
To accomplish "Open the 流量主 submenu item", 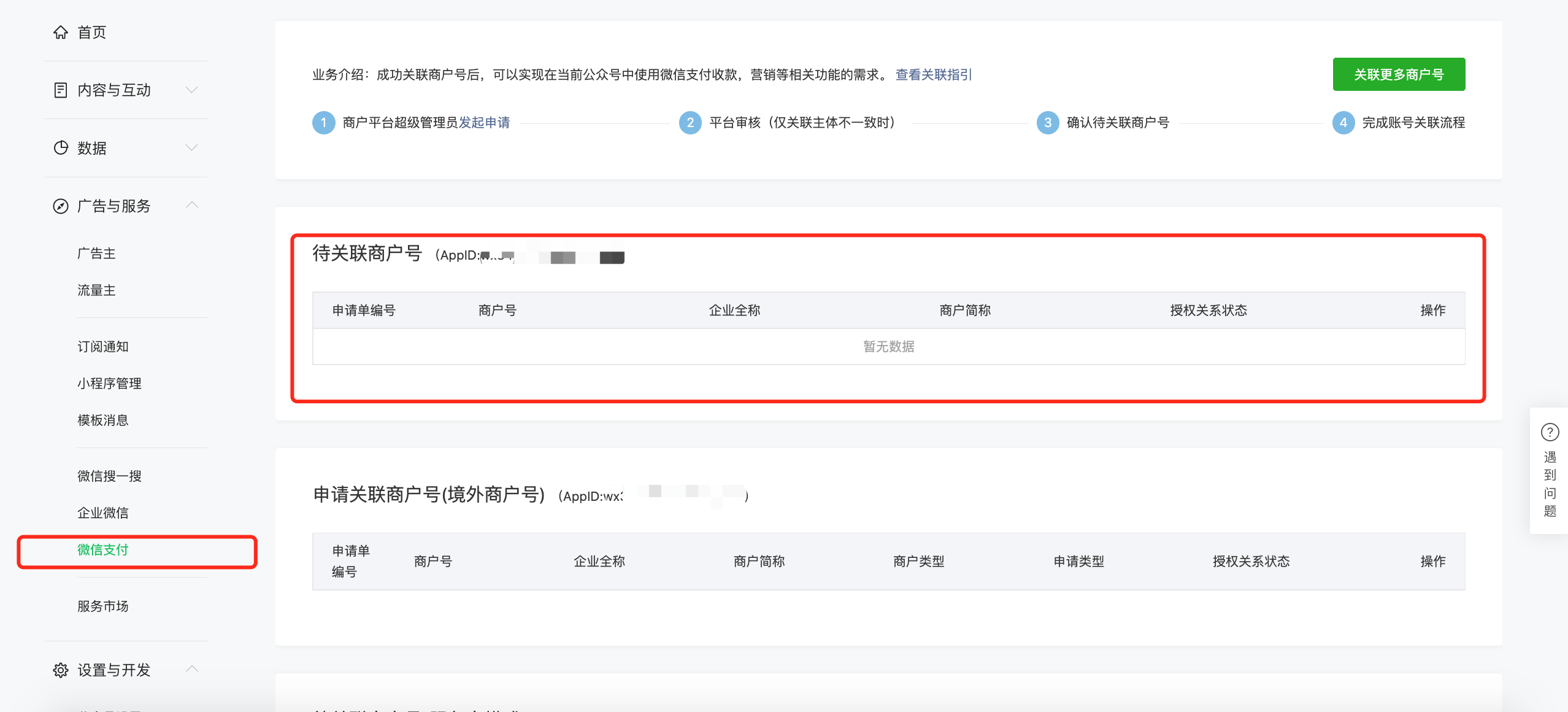I will pos(96,290).
